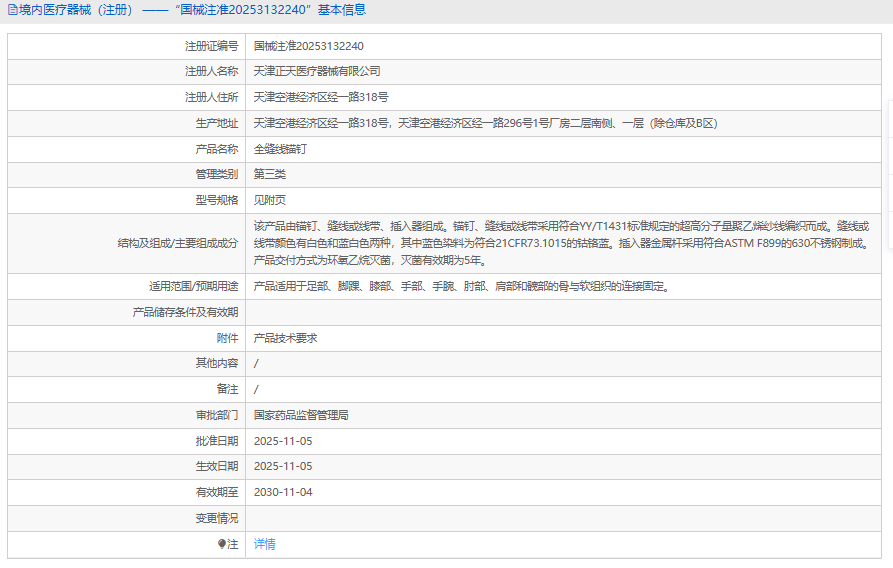
Task: Select registration number 国械注准20253132240 value
Action: pos(309,46)
